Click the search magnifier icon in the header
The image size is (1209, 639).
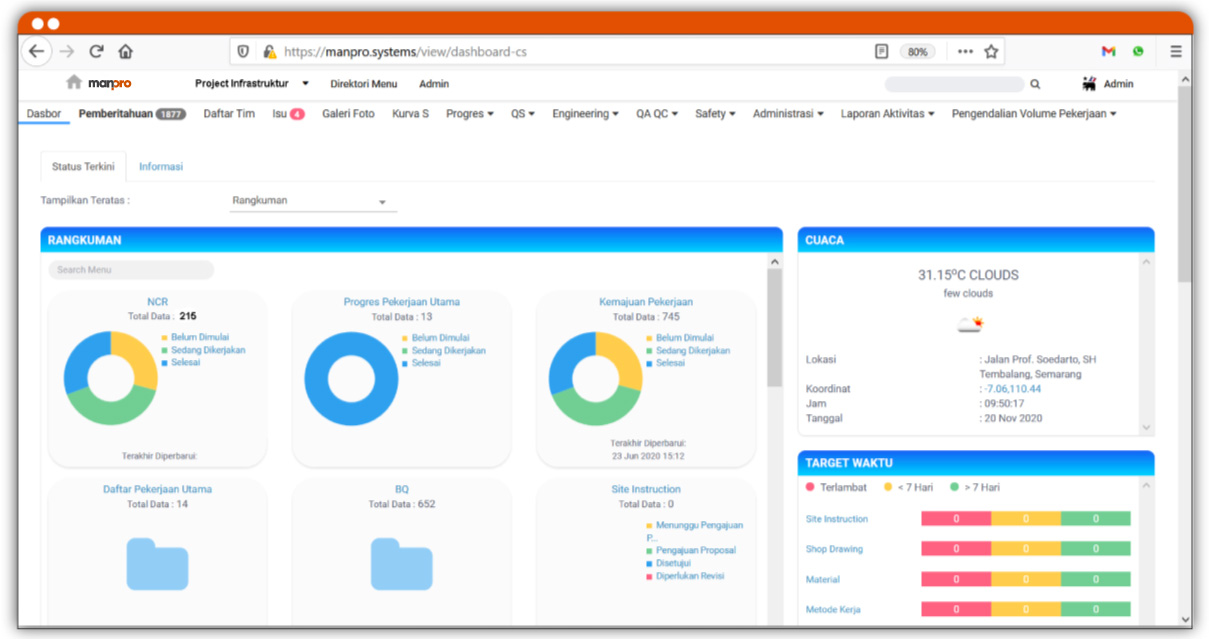point(1035,85)
